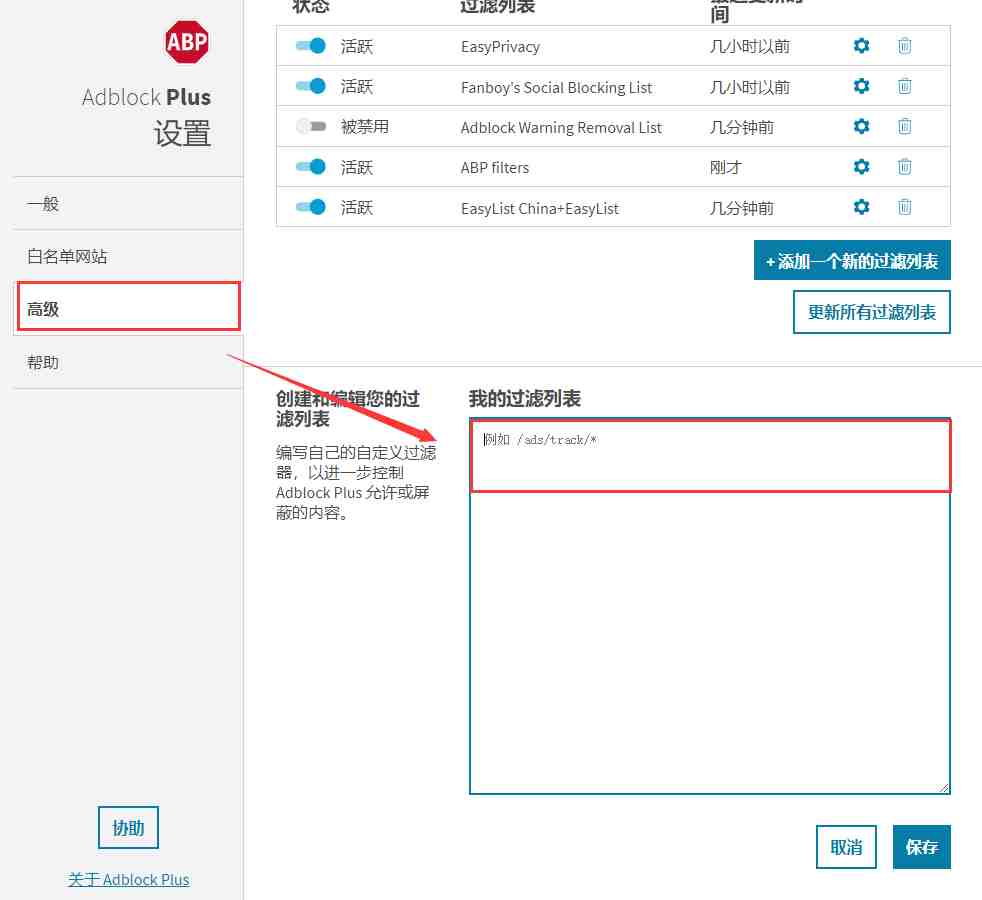Enable Adblock Warning Removal List toggle
Image resolution: width=982 pixels, height=900 pixels.
[311, 127]
